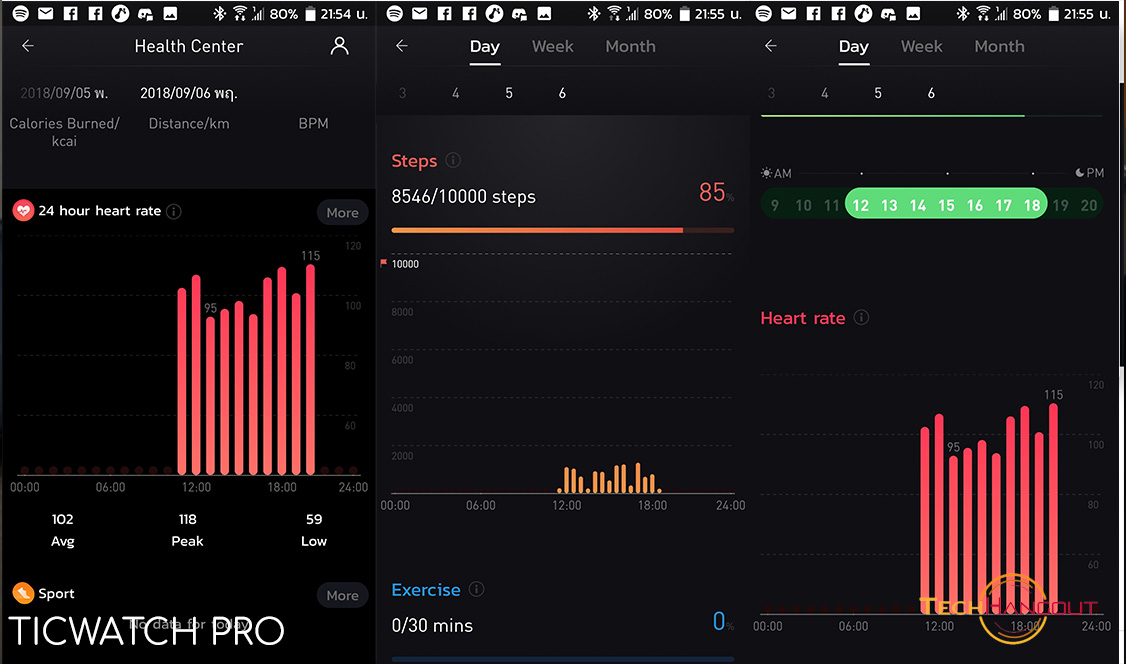This screenshot has height=664, width=1126.
Task: Tap the 0/30 mins exercise value
Action: pos(432,626)
